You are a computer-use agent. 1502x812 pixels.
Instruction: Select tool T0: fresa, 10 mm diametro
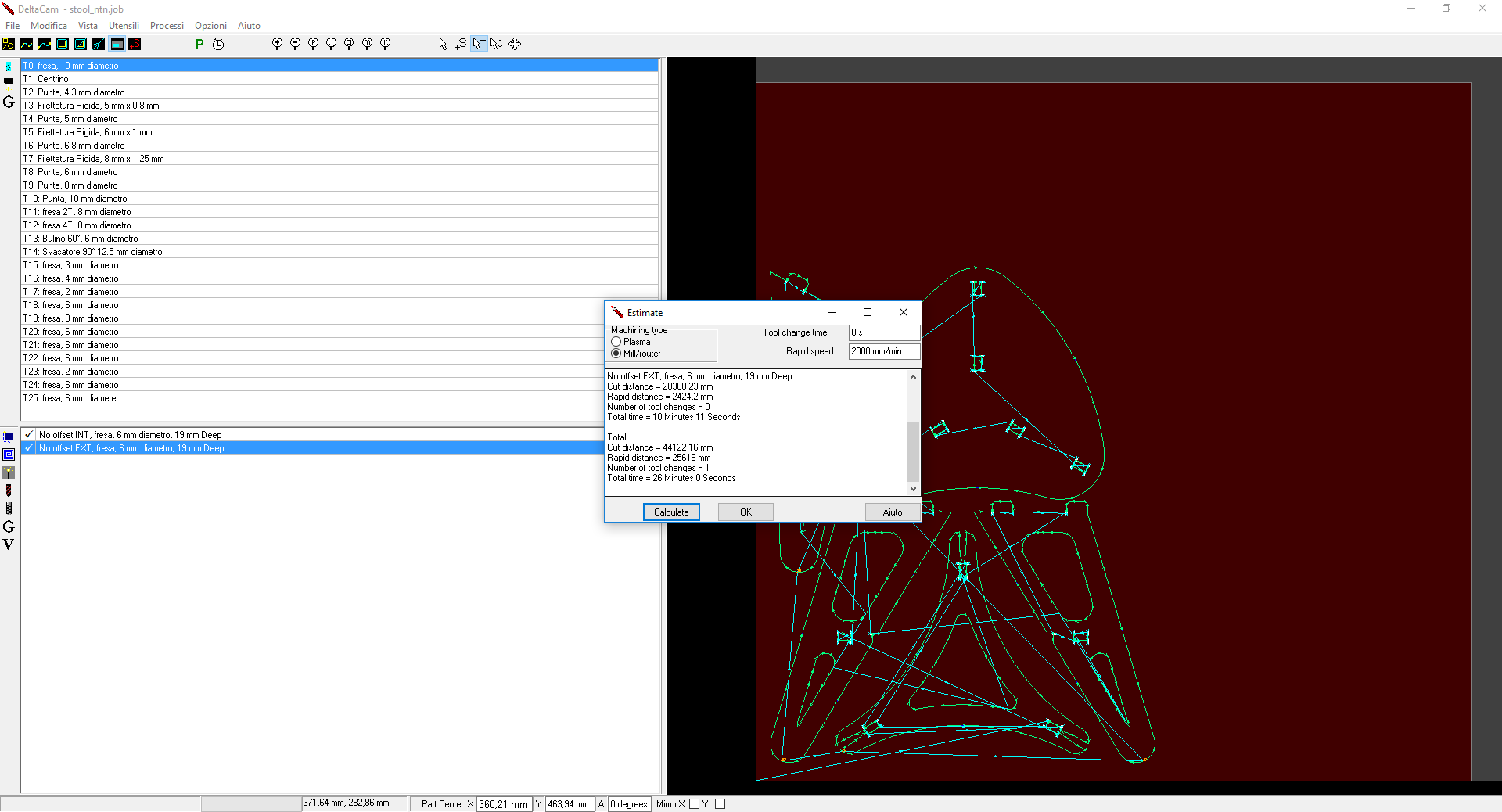(340, 66)
